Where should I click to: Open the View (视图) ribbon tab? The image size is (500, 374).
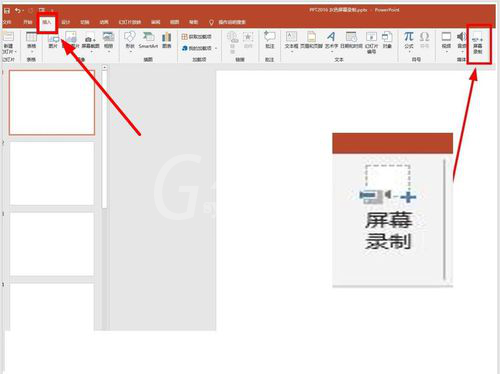tap(174, 22)
